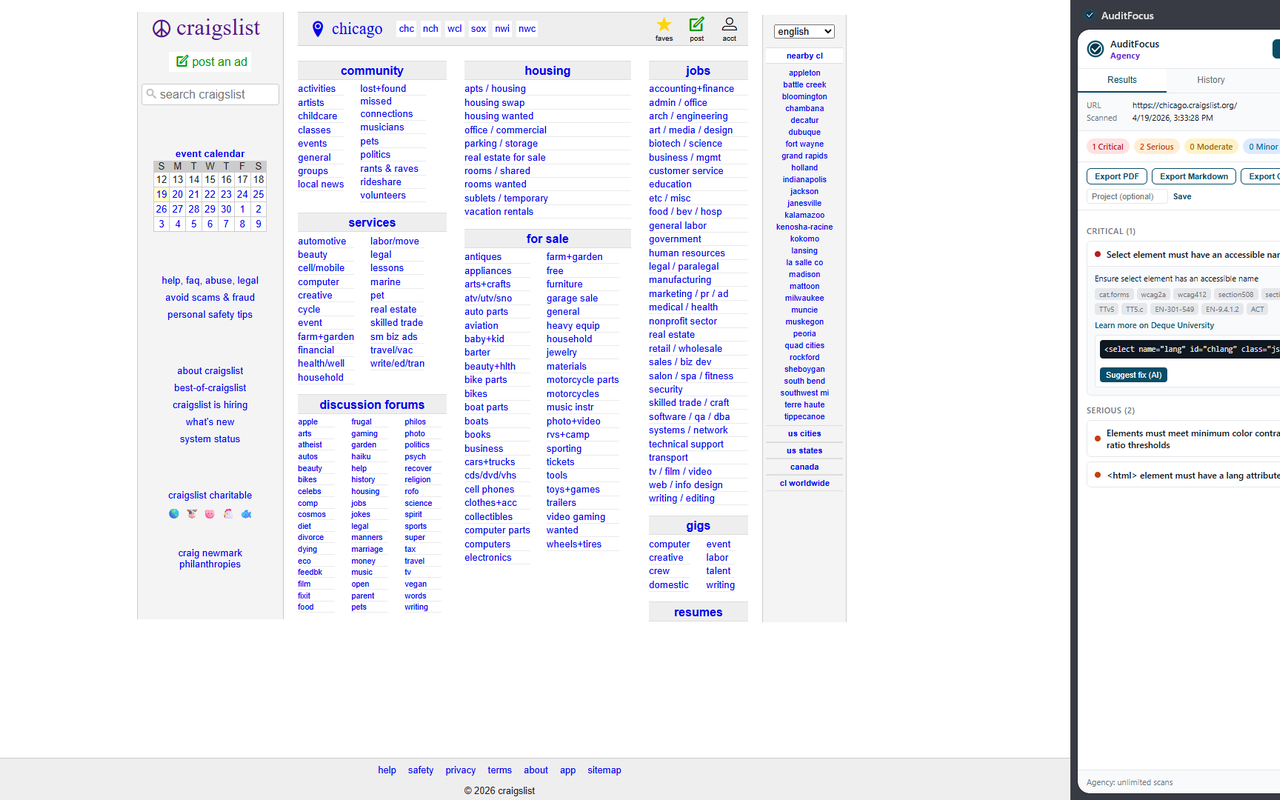This screenshot has height=800, width=1280.
Task: Click the cow emoji under craigslist charitable
Action: tap(192, 514)
